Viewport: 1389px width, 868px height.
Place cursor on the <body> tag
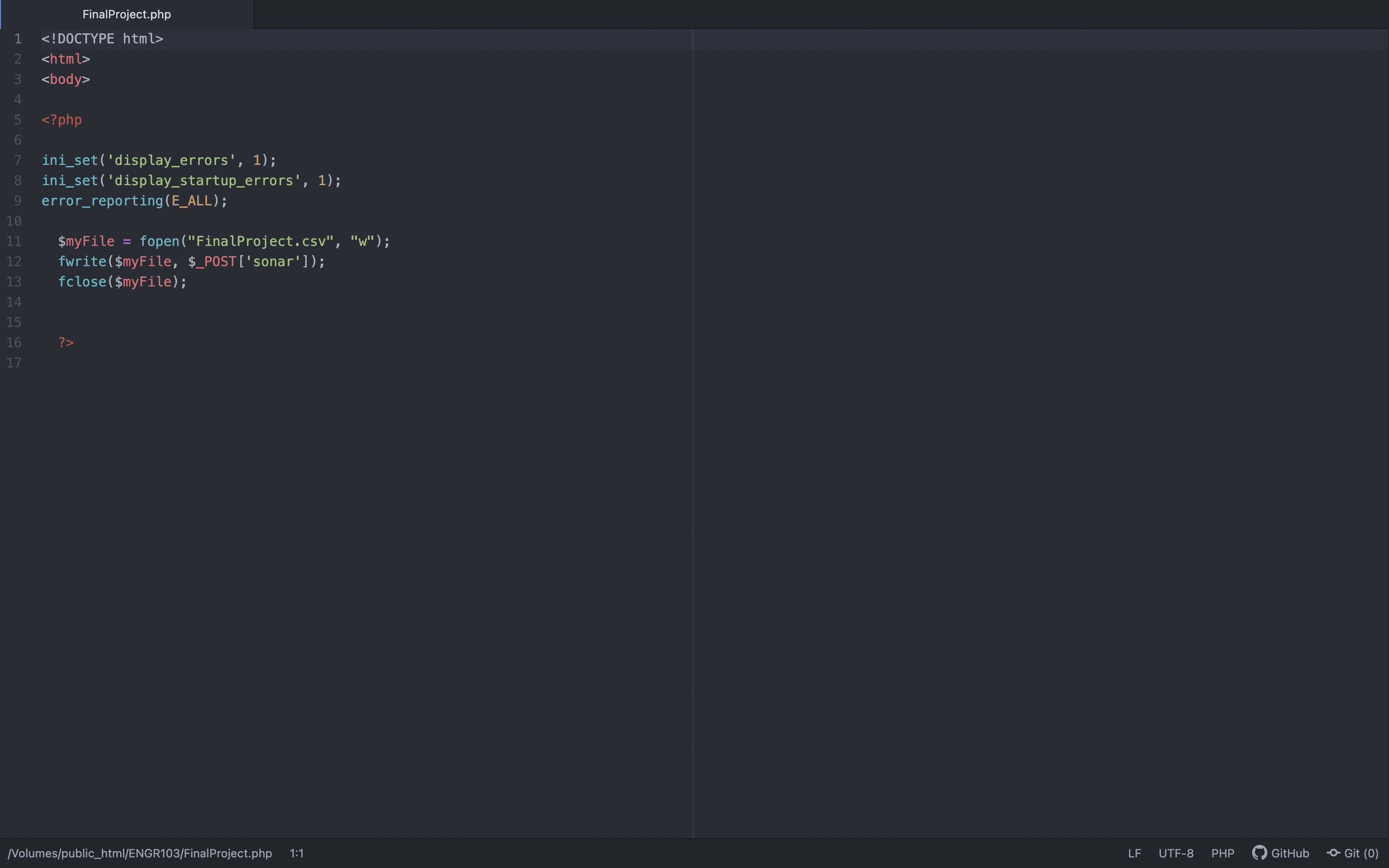point(66,79)
